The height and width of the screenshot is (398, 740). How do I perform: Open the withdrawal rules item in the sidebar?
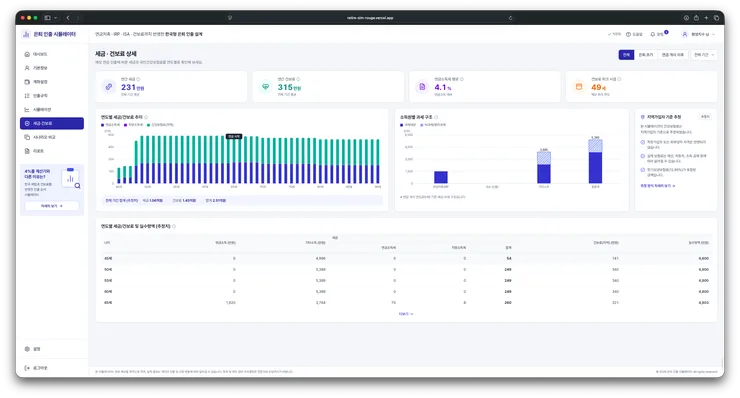point(51,96)
